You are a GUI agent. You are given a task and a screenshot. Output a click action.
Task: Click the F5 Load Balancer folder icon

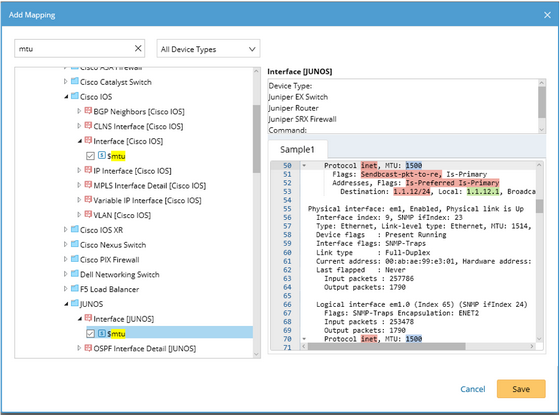click(75, 288)
